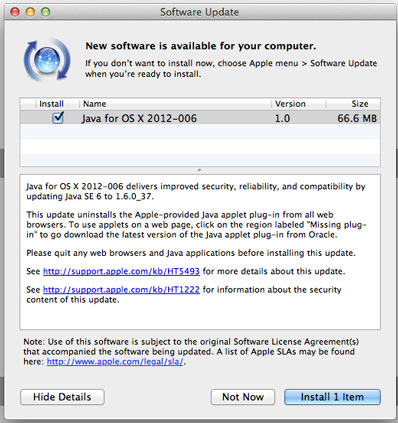This screenshot has width=398, height=423.
Task: Click the Software Update globe icon
Action: click(47, 60)
